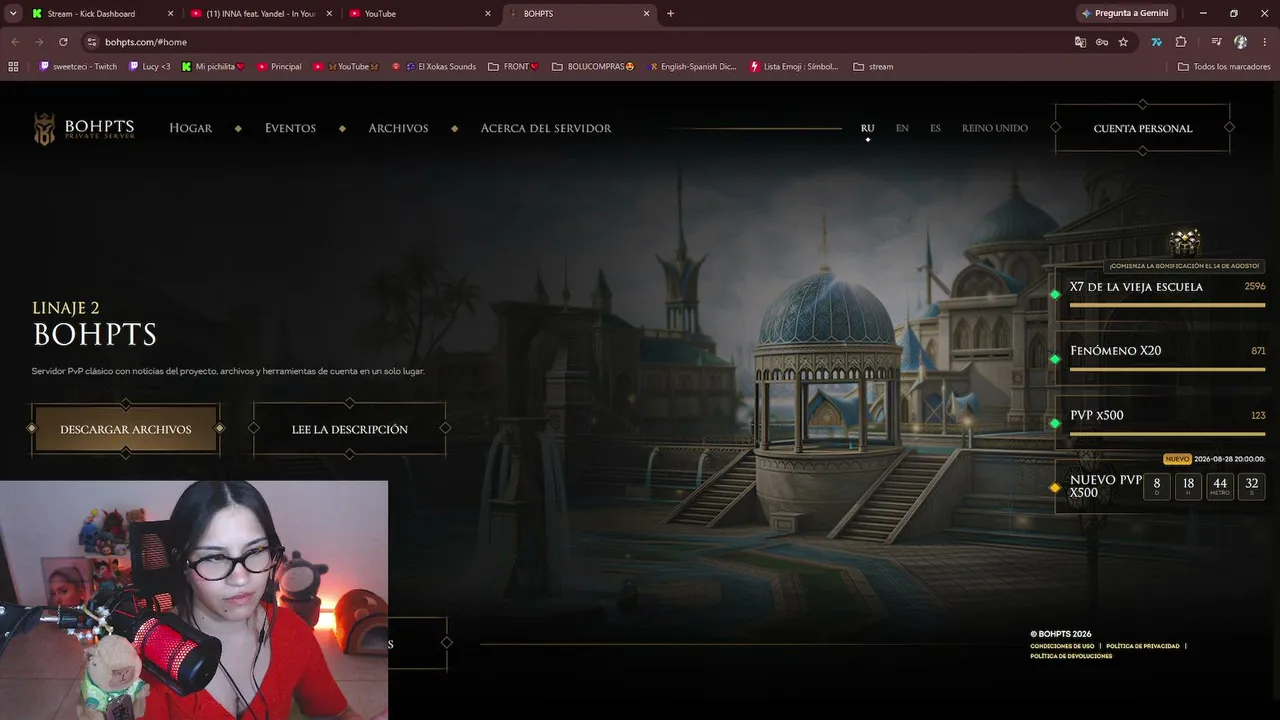Reload the page with the refresh icon
1280x720 pixels.
(x=63, y=42)
